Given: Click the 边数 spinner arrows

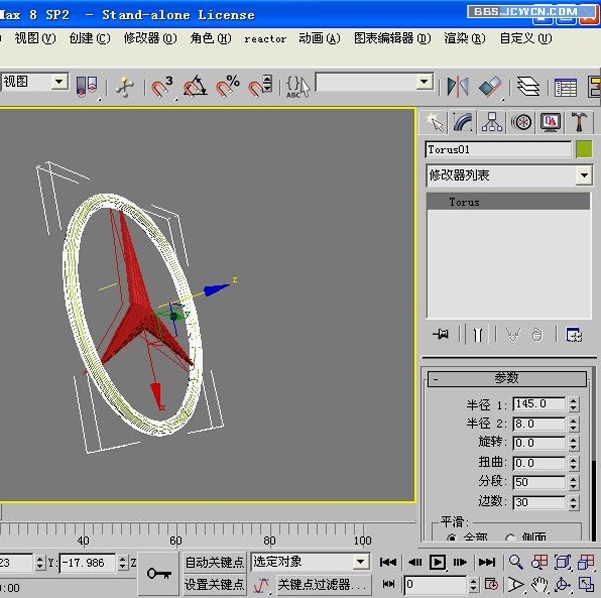Looking at the screenshot, I should pyautogui.click(x=573, y=502).
